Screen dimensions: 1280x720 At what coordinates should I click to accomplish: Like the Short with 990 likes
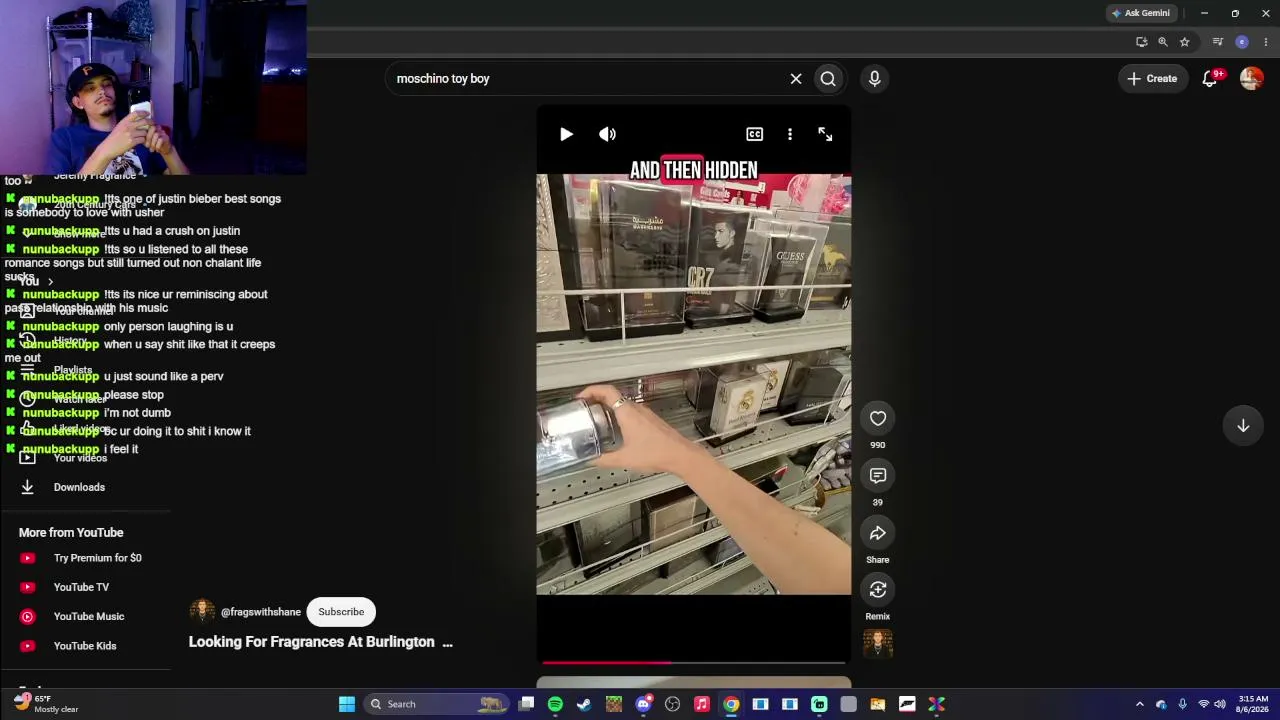tap(878, 419)
